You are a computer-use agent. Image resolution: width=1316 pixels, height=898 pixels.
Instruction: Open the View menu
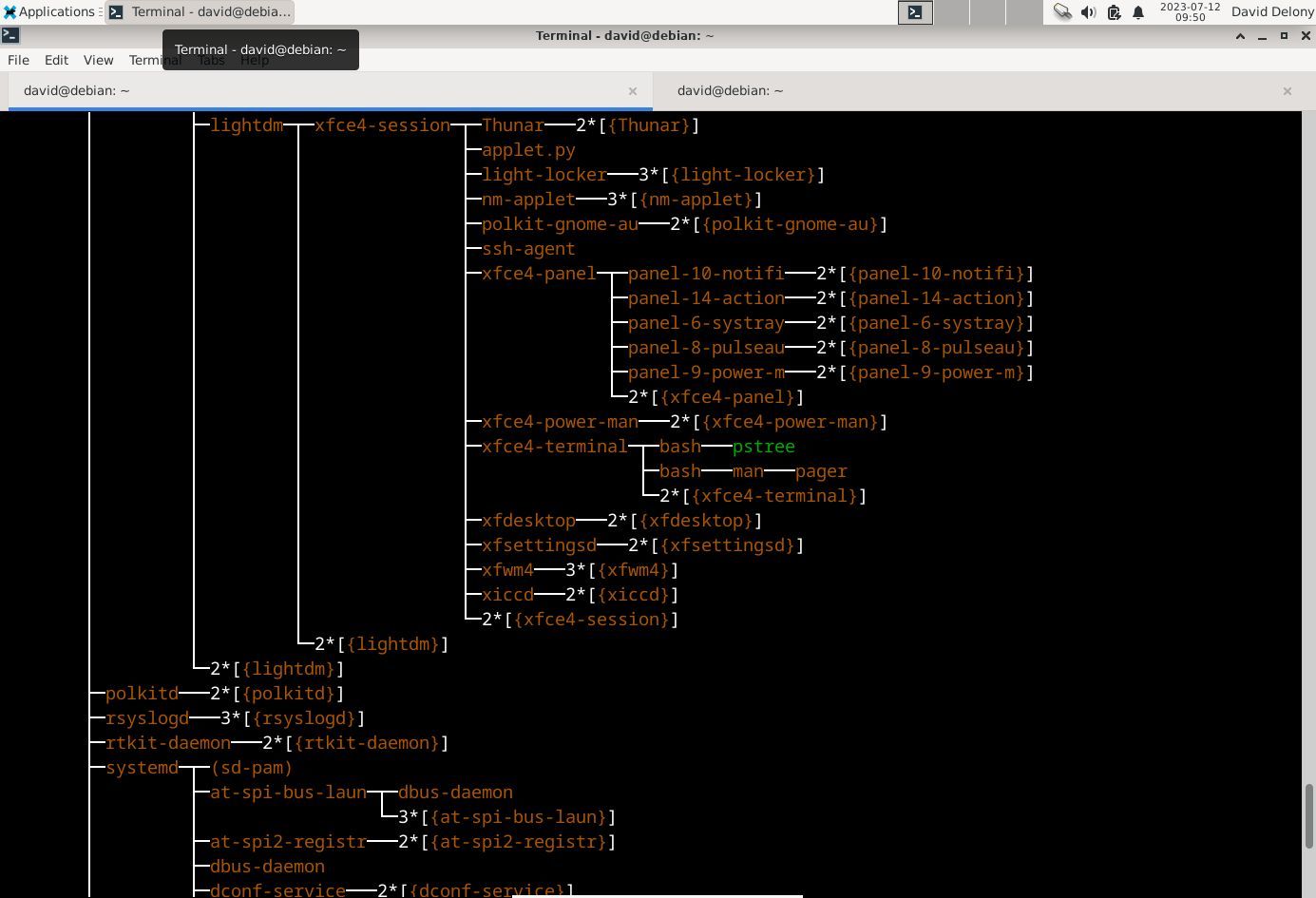[98, 60]
